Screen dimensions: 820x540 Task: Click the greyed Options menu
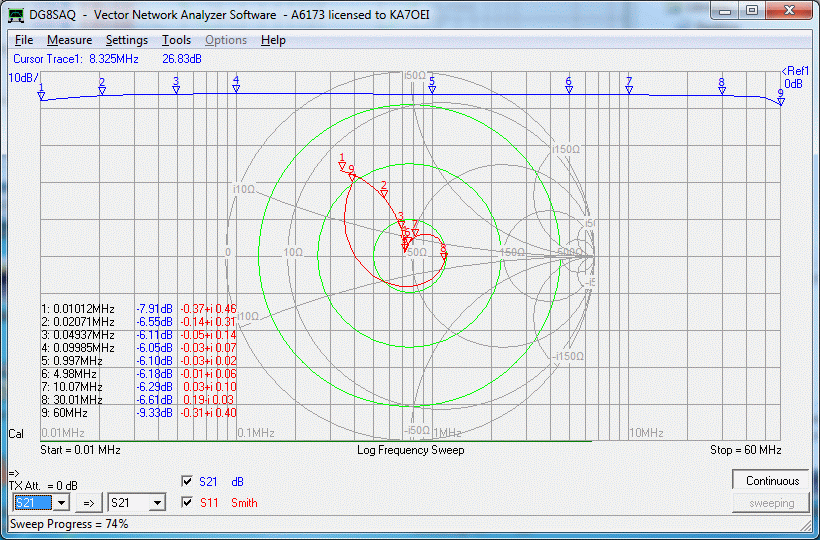226,40
